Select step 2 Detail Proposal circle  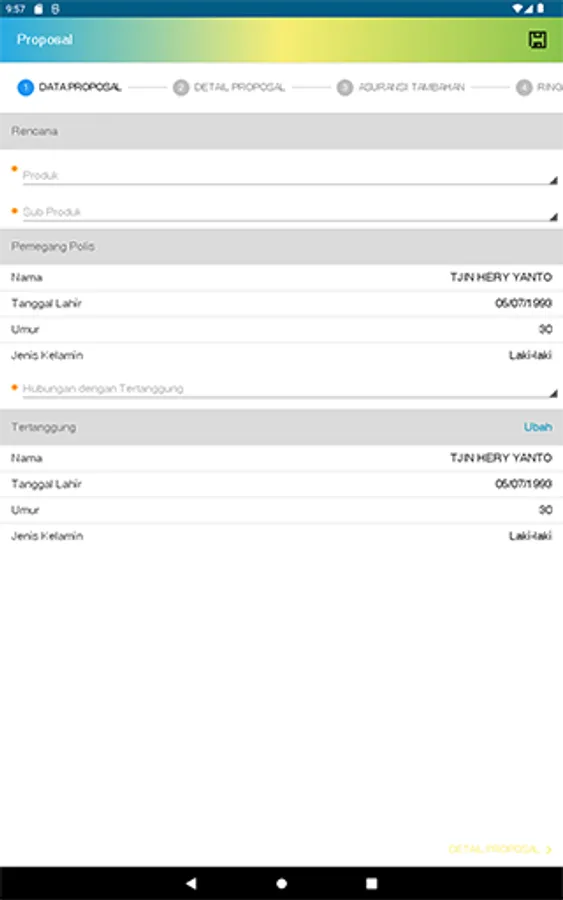(x=181, y=87)
